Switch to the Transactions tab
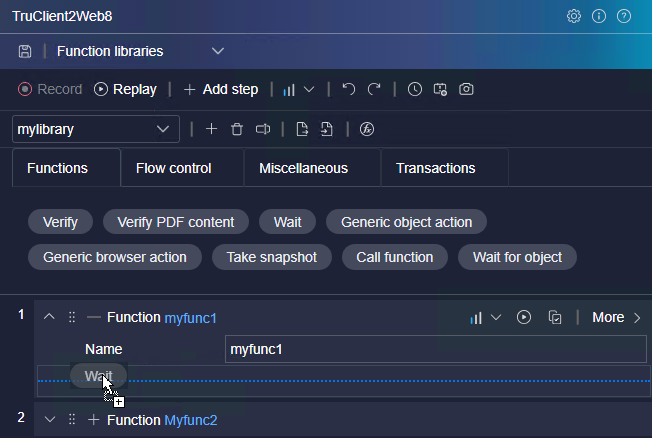The width and height of the screenshot is (652, 438). click(x=435, y=168)
